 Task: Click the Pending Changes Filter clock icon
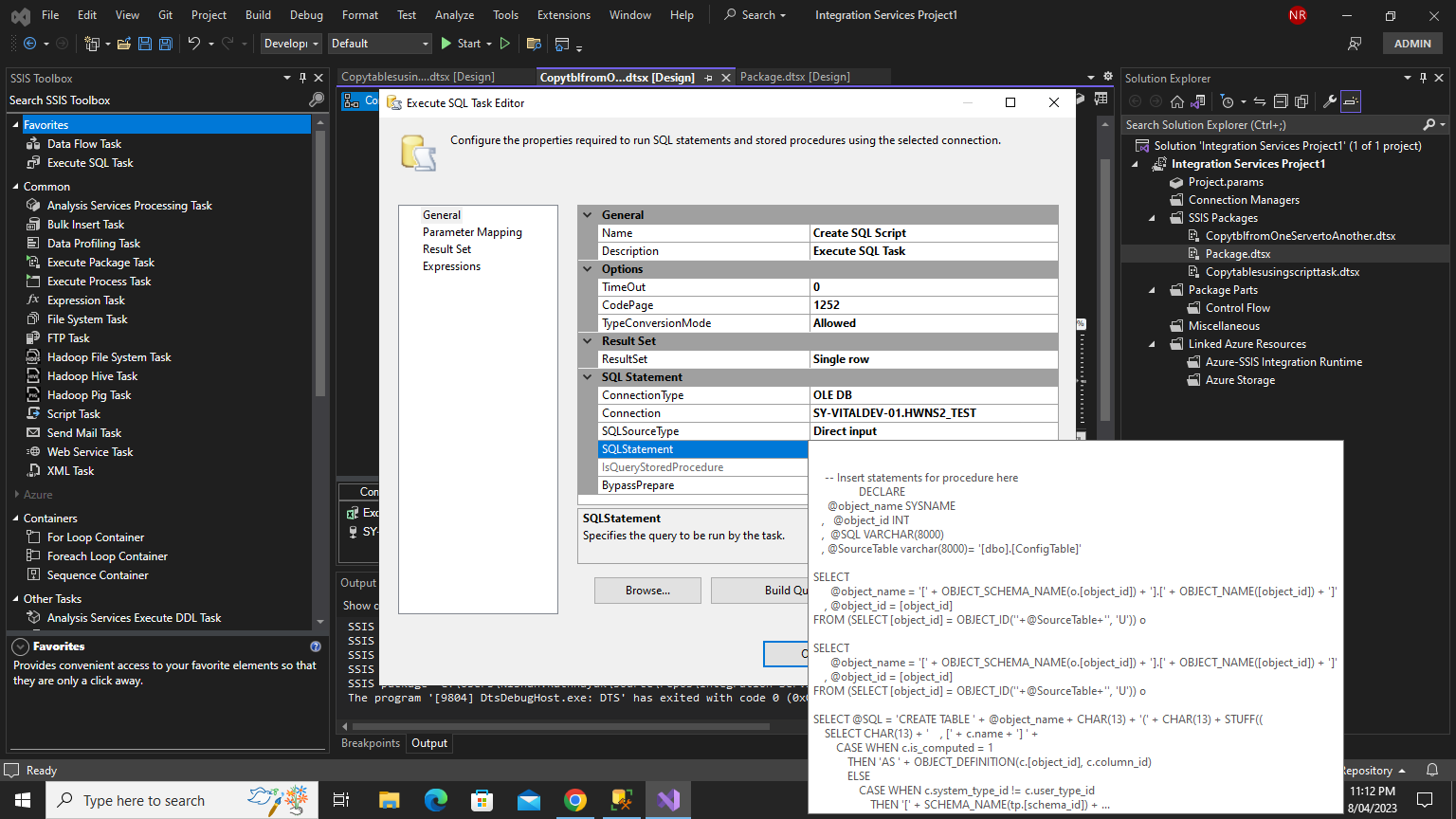pyautogui.click(x=1228, y=101)
